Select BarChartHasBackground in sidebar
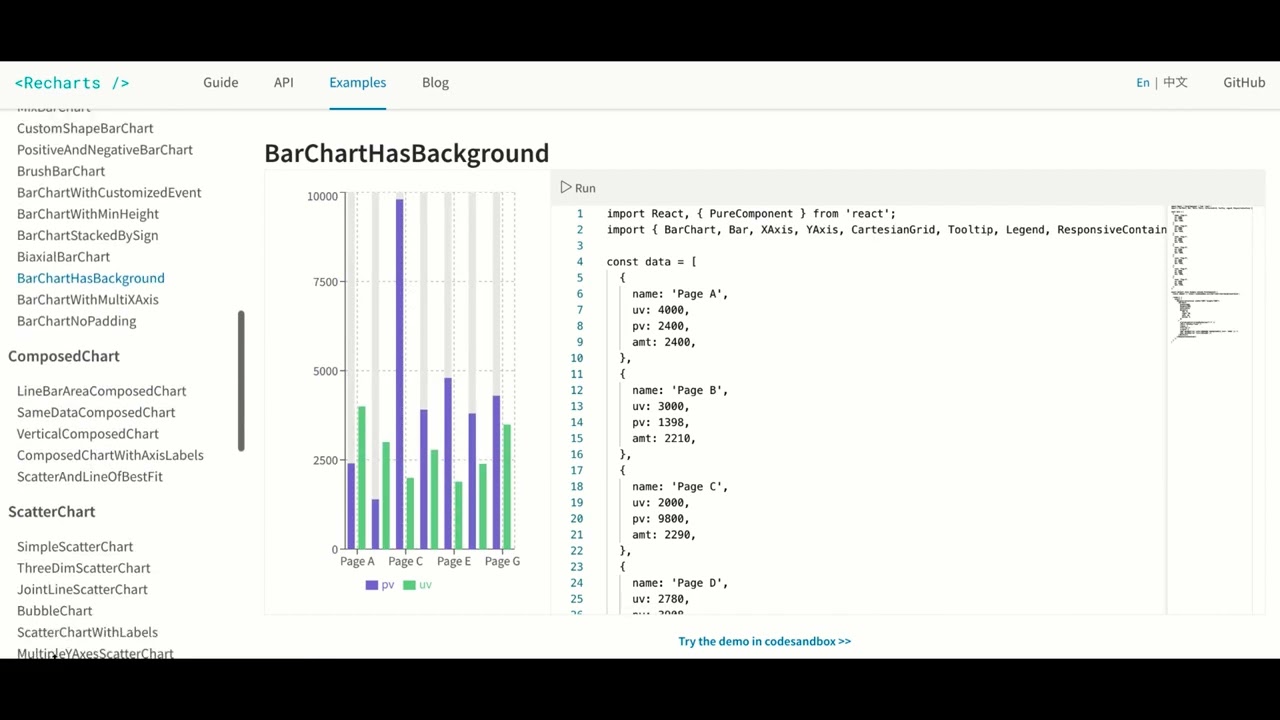The width and height of the screenshot is (1280, 720). pyautogui.click(x=91, y=278)
